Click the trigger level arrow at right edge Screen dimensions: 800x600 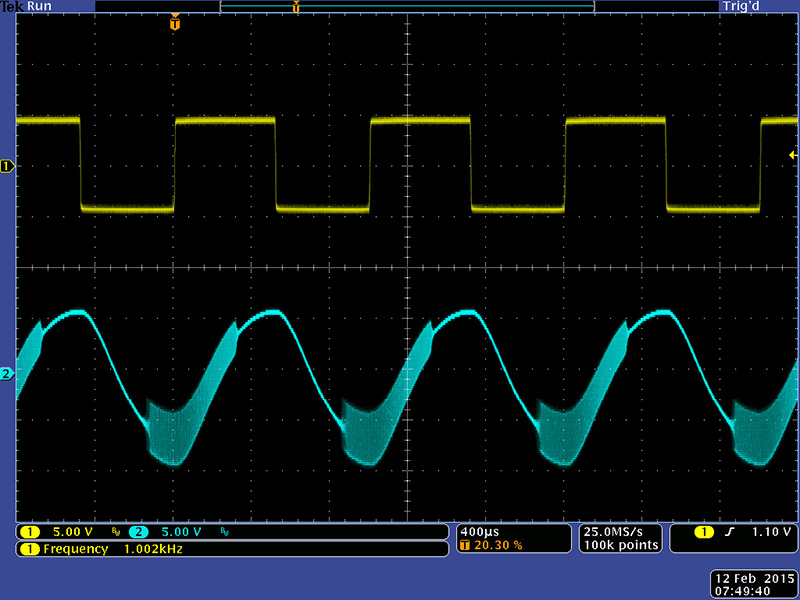[x=792, y=155]
